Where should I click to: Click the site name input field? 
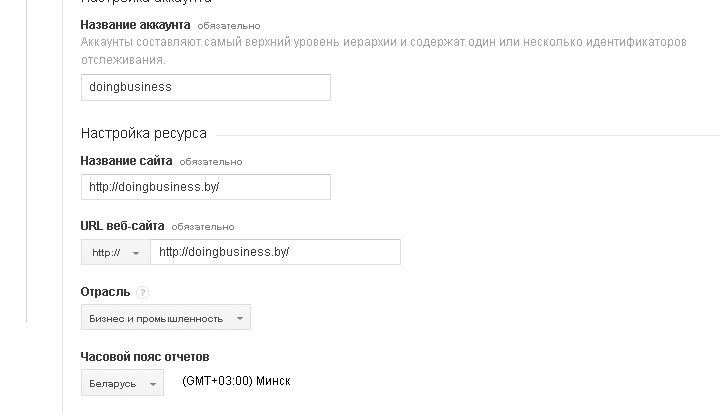click(206, 187)
